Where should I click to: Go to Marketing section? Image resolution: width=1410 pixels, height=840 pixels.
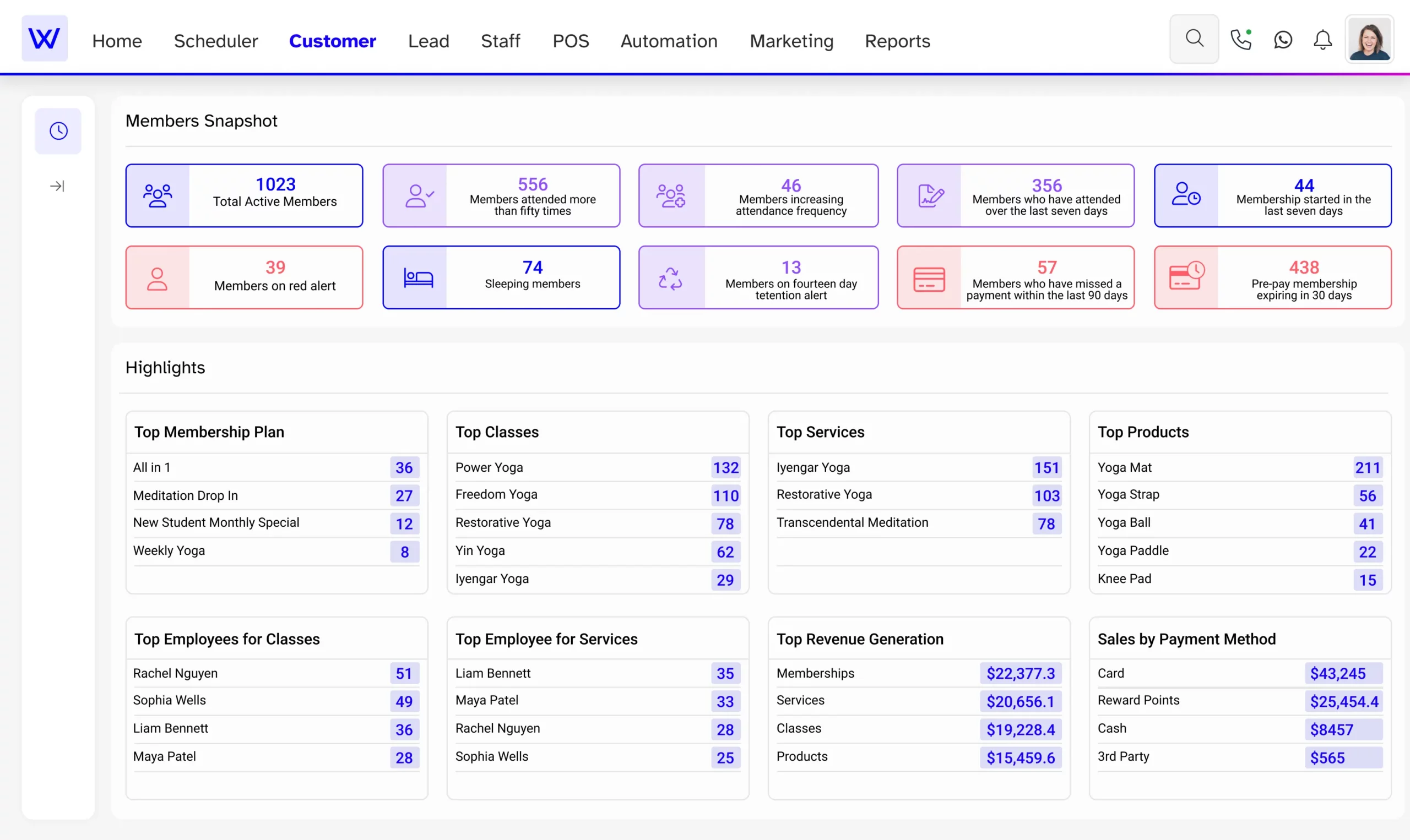click(x=791, y=41)
